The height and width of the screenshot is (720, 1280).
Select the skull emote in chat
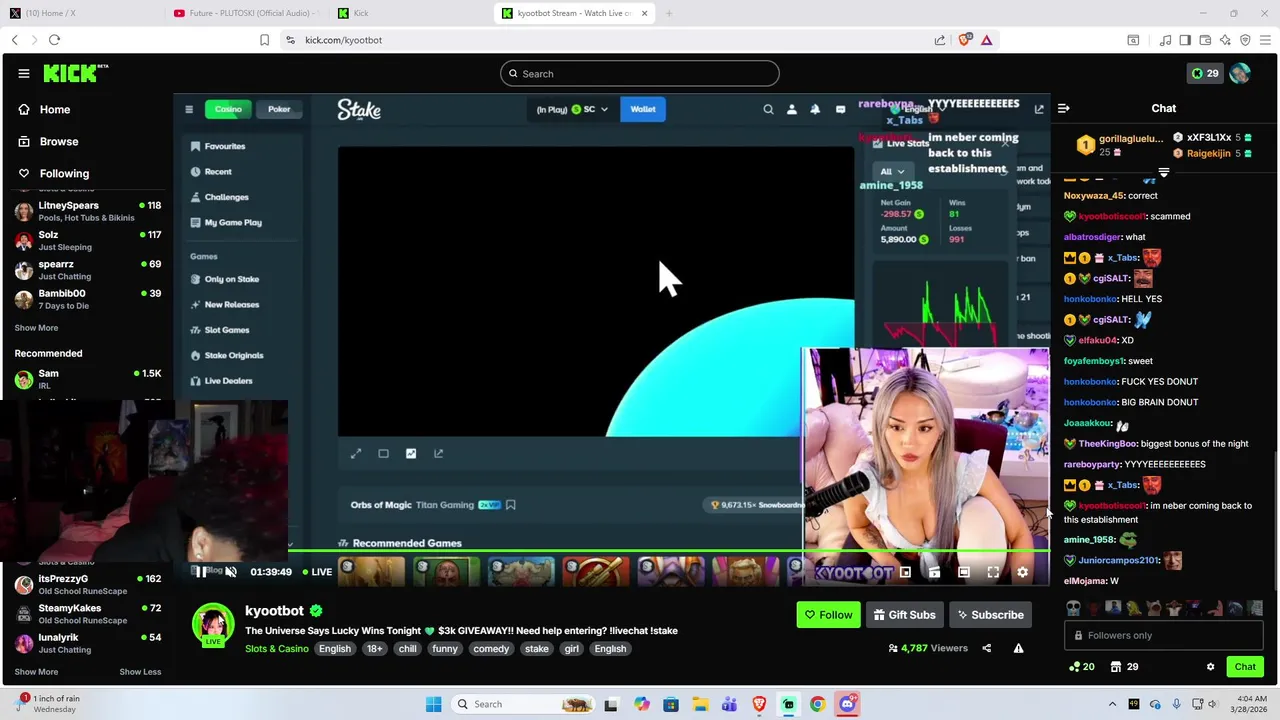coord(1073,608)
